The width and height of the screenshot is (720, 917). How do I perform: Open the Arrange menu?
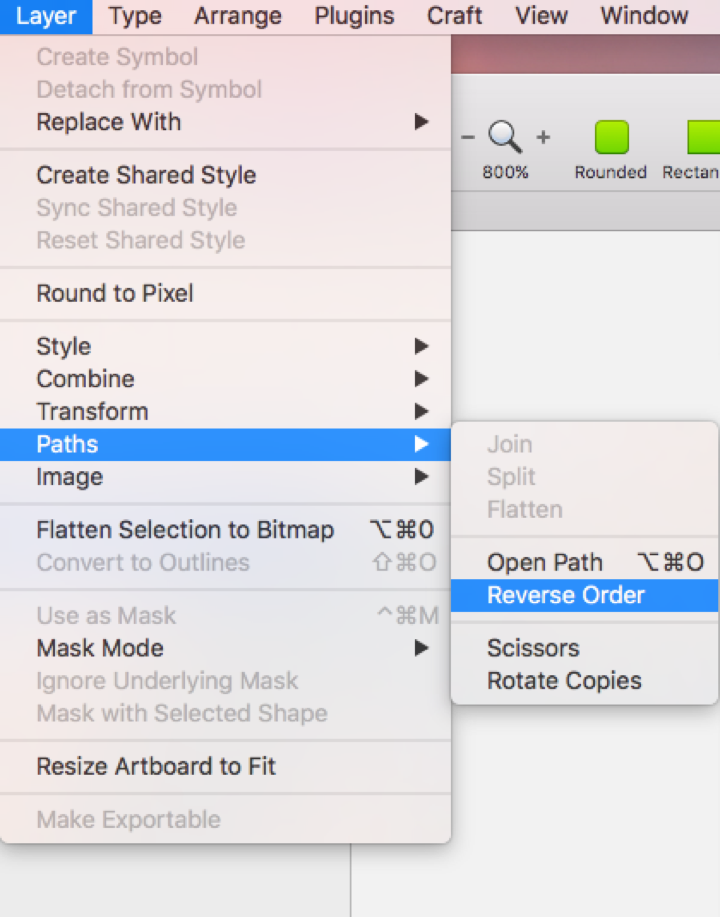[x=238, y=16]
